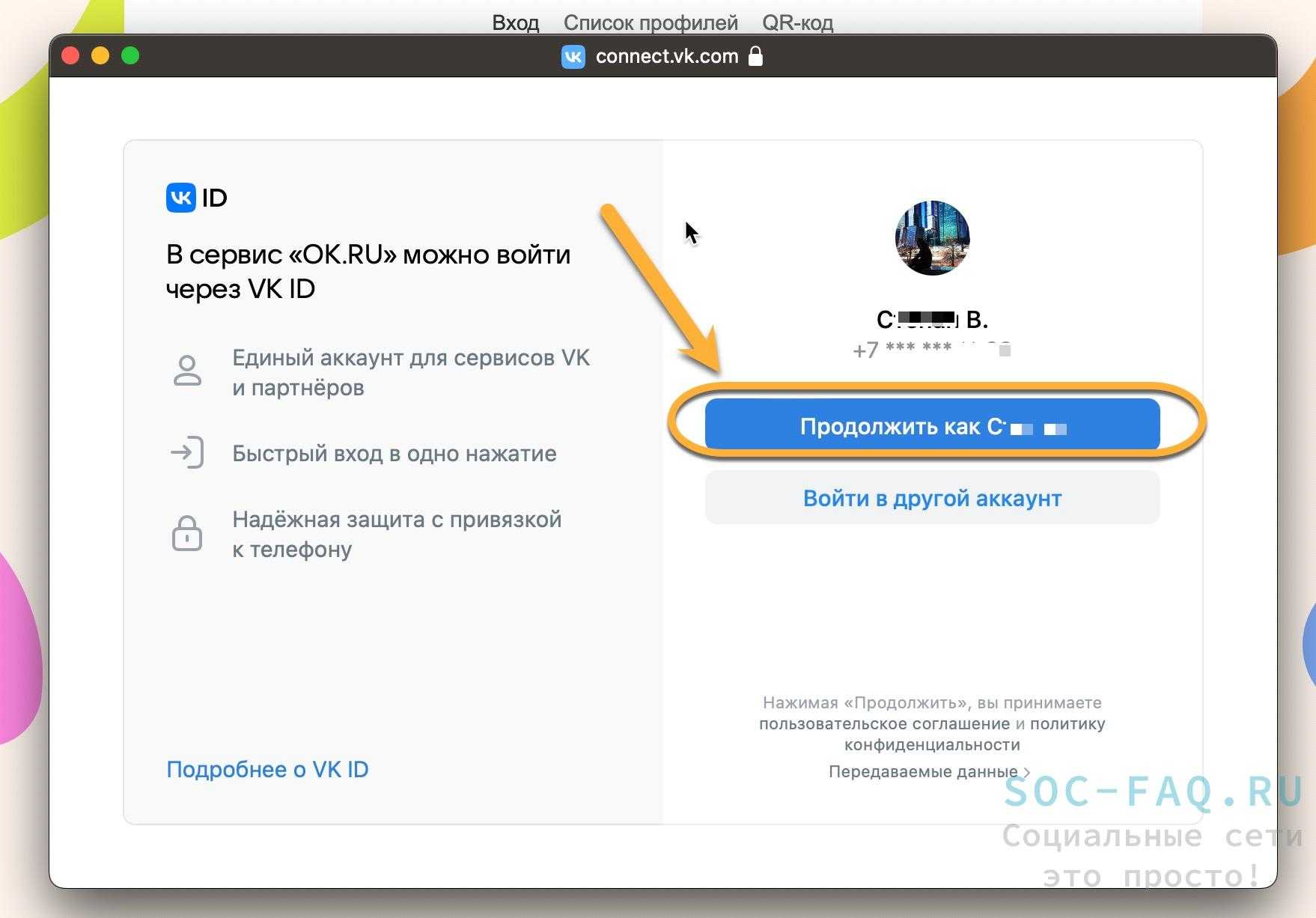This screenshot has width=1316, height=918.
Task: Open the Подробнее о VK ID link
Action: point(267,770)
